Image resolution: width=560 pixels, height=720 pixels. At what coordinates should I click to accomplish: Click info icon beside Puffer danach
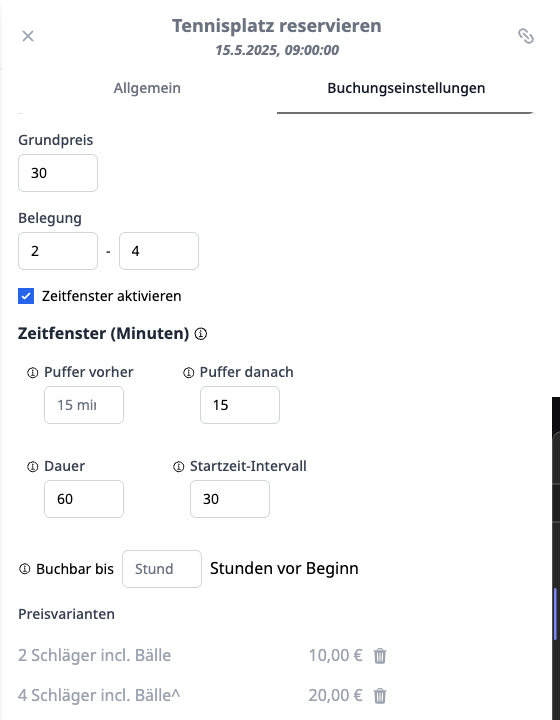click(x=189, y=372)
